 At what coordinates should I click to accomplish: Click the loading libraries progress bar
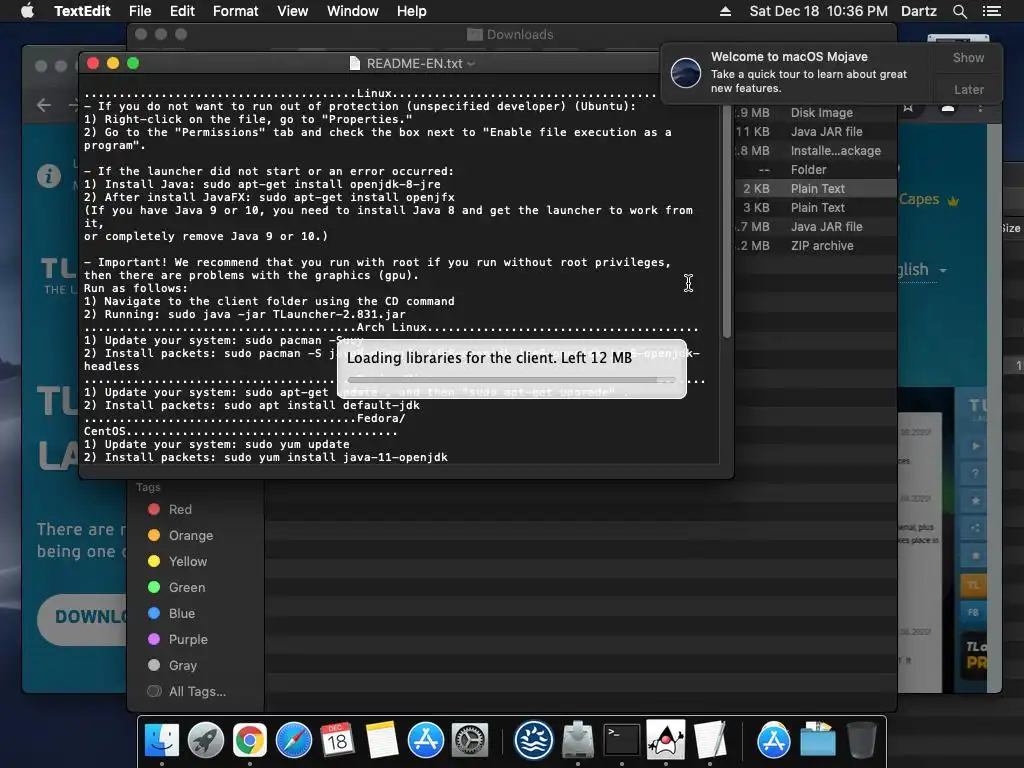(511, 379)
